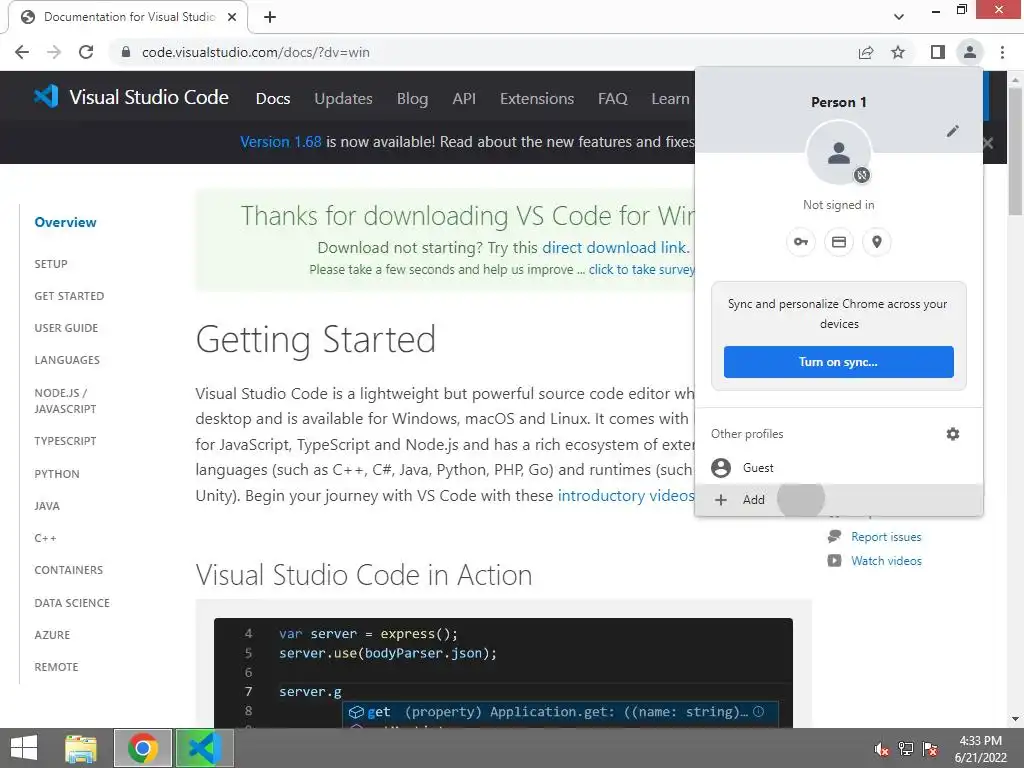Image resolution: width=1024 pixels, height=768 pixels.
Task: Open the introductory videos link
Action: click(x=626, y=496)
